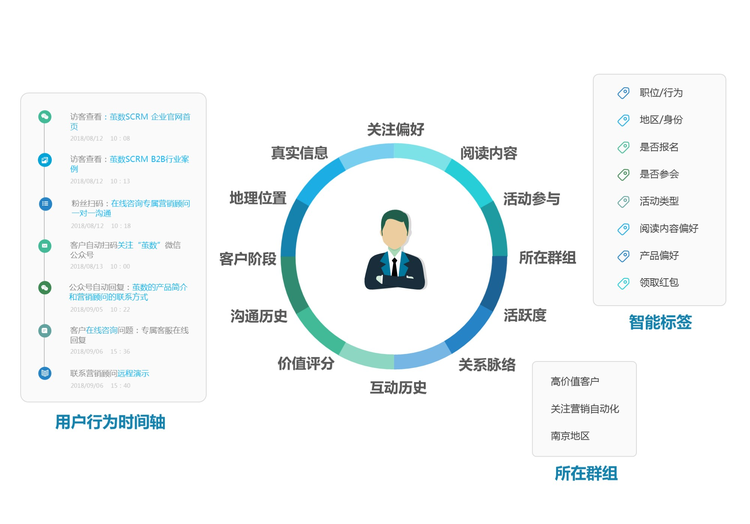750x524 pixels.
Task: Click the tag icon next to 活动类型
Action: tap(623, 202)
